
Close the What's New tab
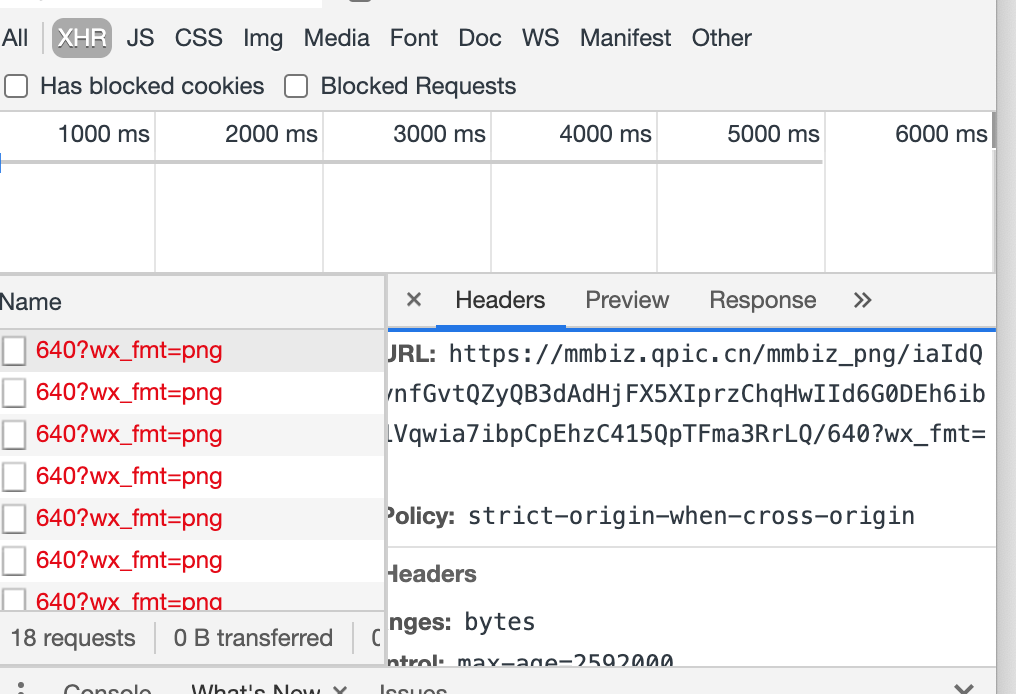tap(340, 689)
